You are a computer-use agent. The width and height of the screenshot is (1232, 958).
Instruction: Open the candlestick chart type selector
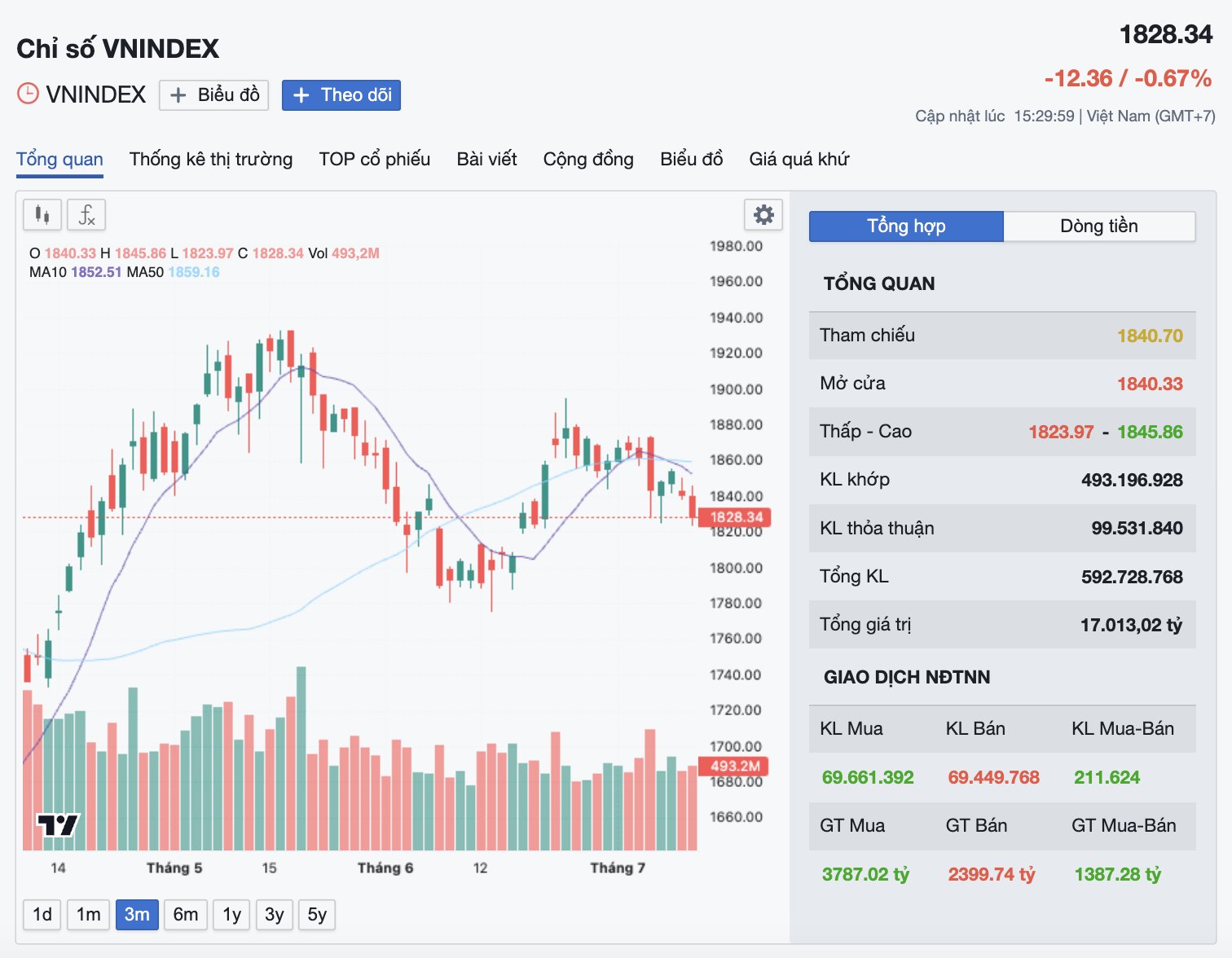42,215
